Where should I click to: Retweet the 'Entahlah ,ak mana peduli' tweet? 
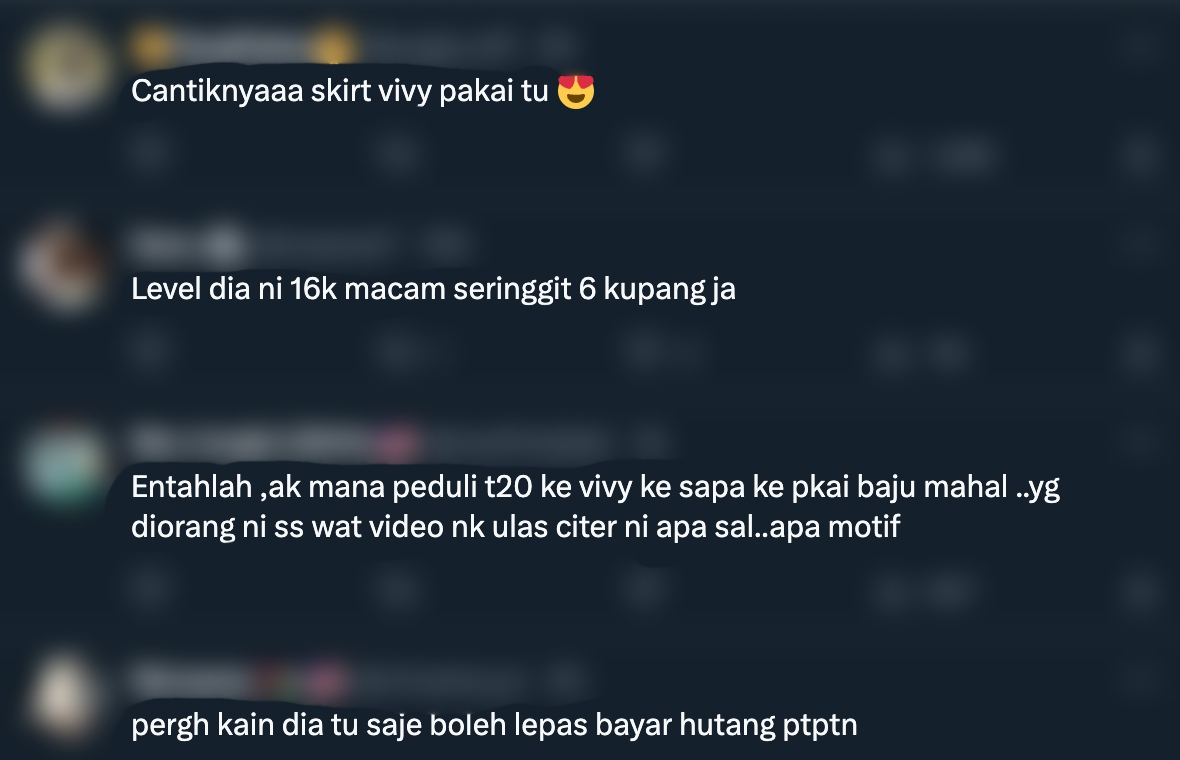coord(398,589)
